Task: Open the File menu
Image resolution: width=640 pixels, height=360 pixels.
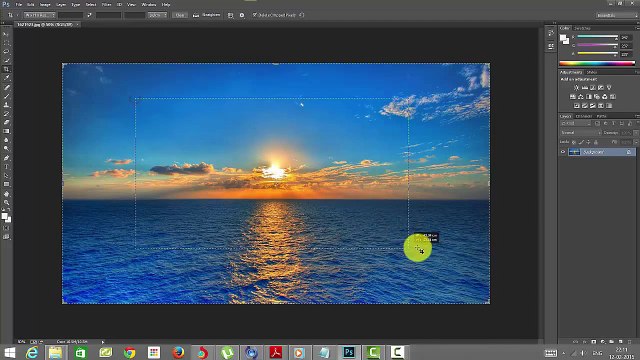Action: [x=19, y=4]
